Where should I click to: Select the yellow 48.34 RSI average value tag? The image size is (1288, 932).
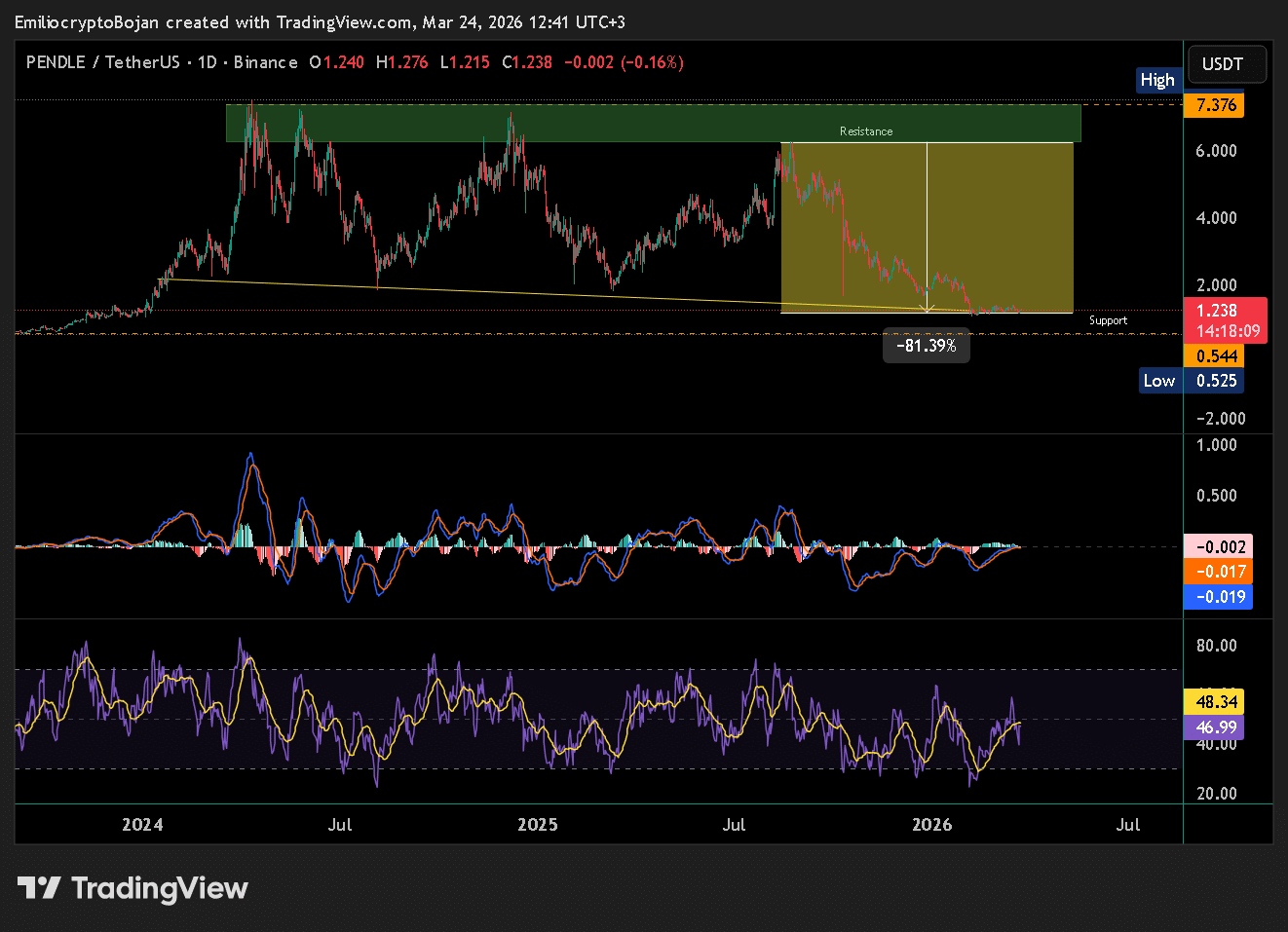point(1216,702)
